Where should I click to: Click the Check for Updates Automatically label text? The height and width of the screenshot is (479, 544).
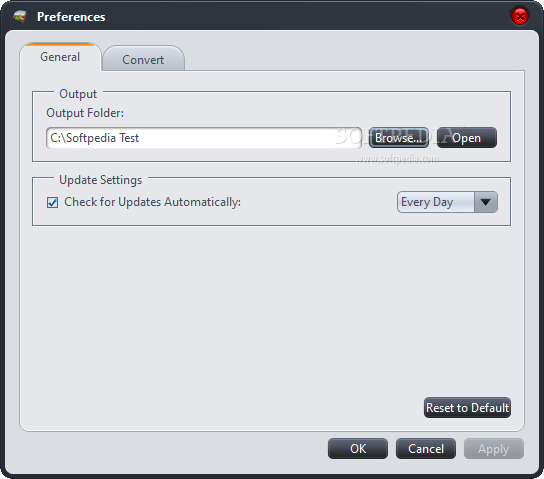click(x=152, y=202)
